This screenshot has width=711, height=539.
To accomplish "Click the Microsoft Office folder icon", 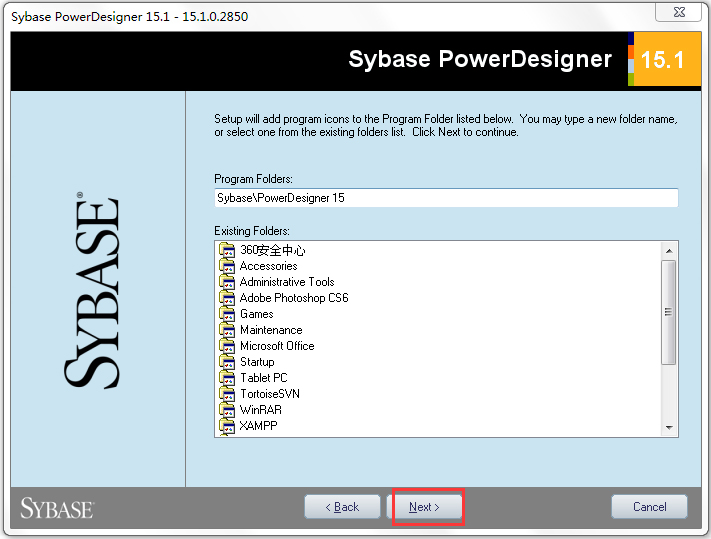I will pyautogui.click(x=227, y=346).
